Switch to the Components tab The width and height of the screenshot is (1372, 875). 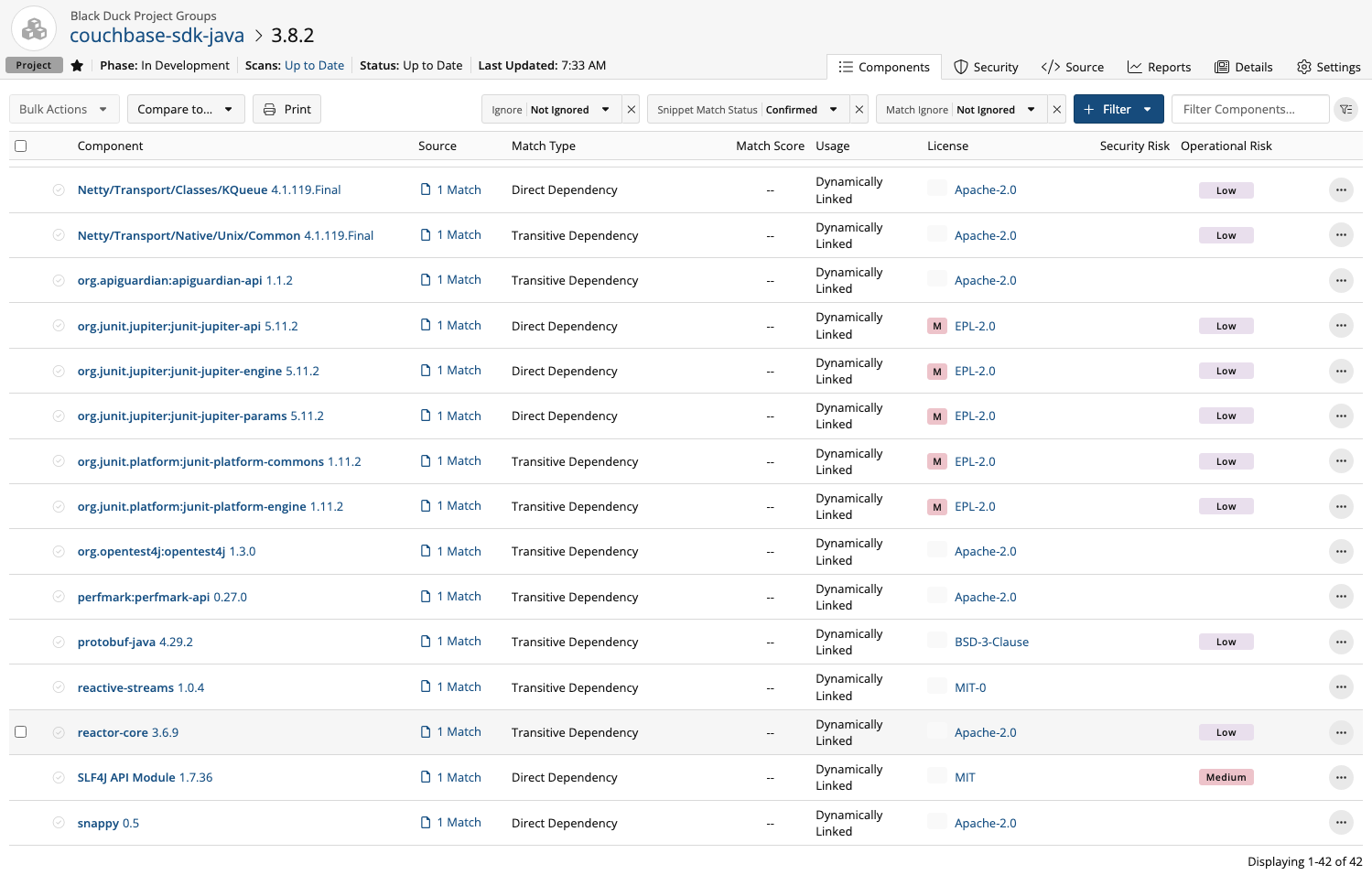884,67
